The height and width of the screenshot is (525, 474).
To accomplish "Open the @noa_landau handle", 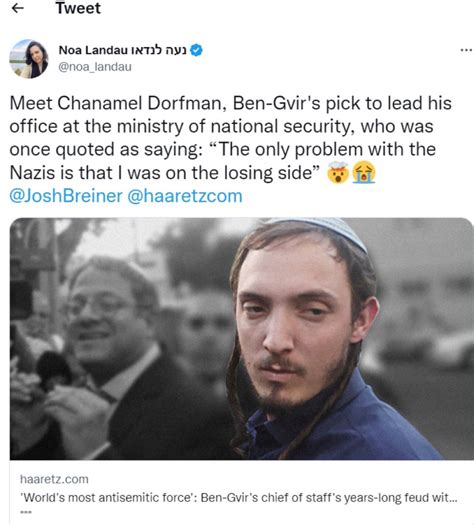I will pyautogui.click(x=95, y=67).
